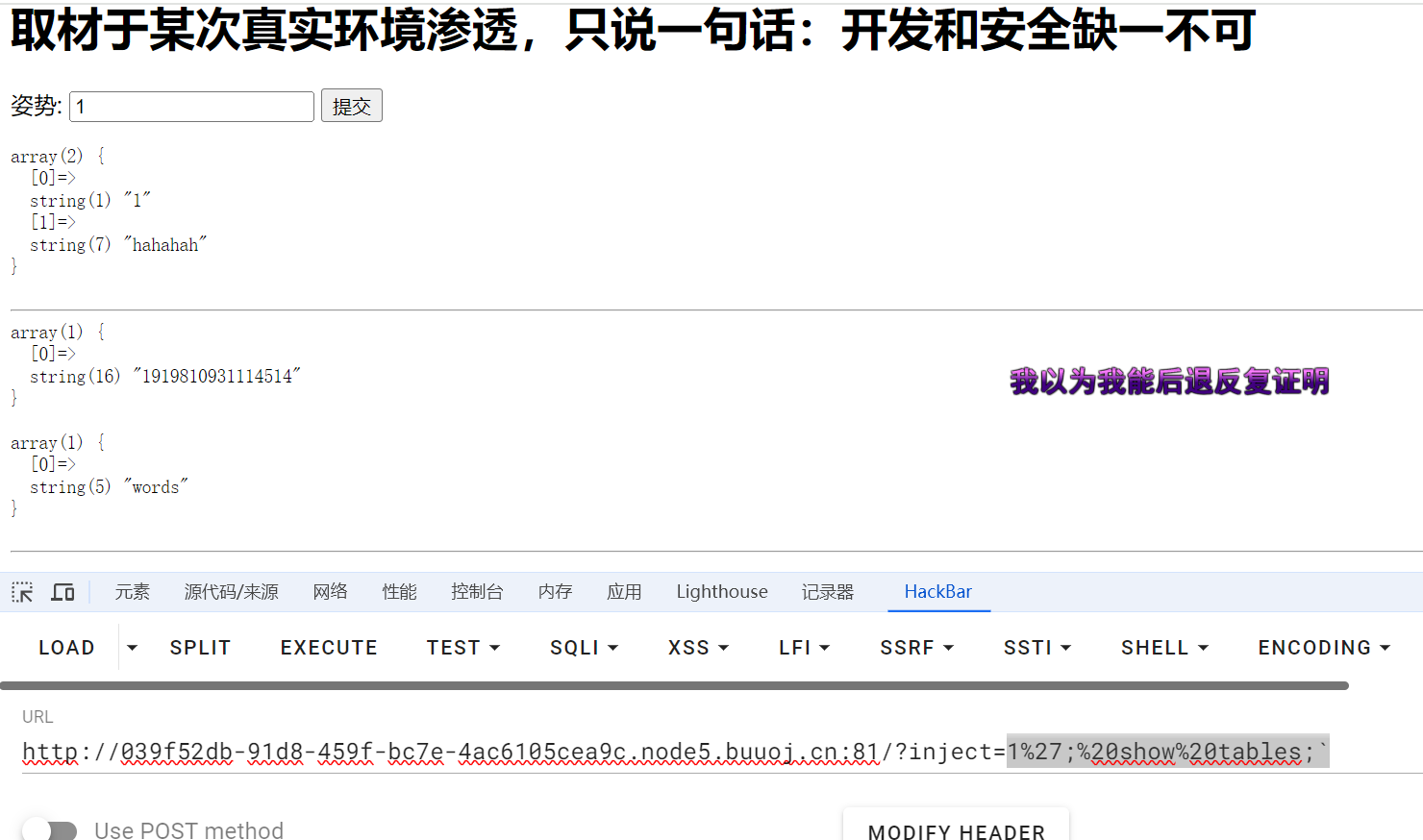The height and width of the screenshot is (840, 1423).
Task: Open the SQLI payload dropdown
Action: 584,648
